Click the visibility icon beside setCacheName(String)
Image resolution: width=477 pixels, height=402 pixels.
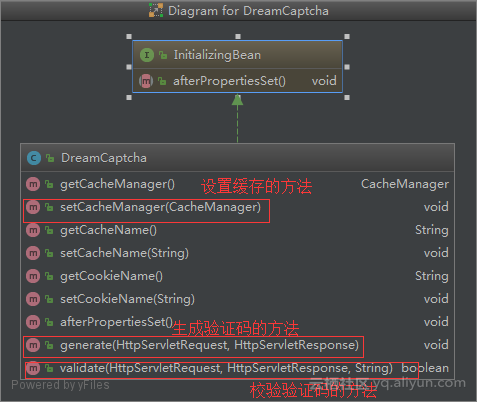(x=49, y=253)
